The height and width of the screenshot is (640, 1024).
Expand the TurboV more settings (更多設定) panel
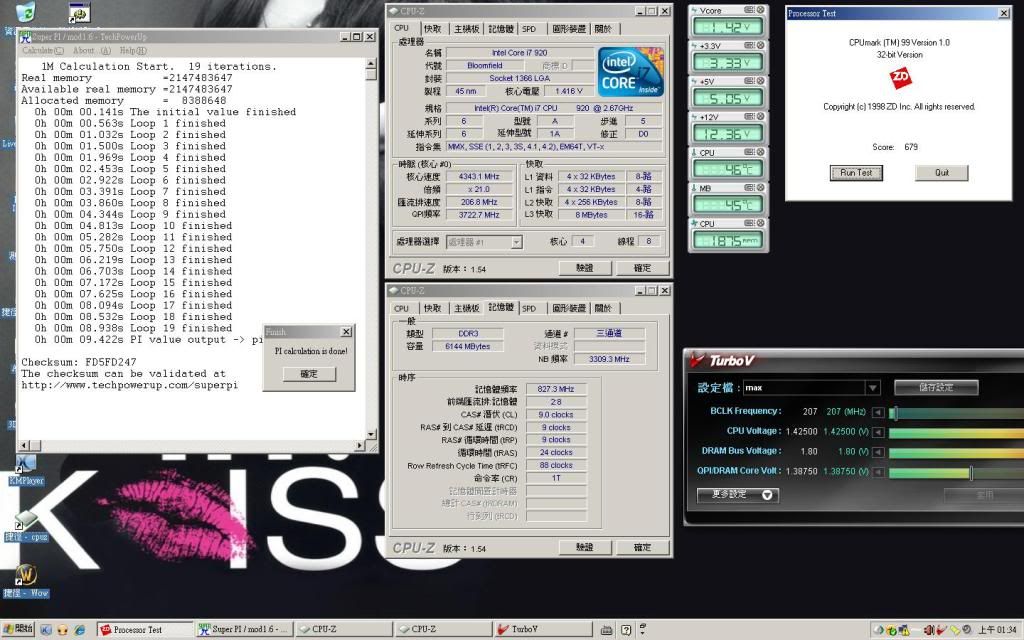point(737,495)
